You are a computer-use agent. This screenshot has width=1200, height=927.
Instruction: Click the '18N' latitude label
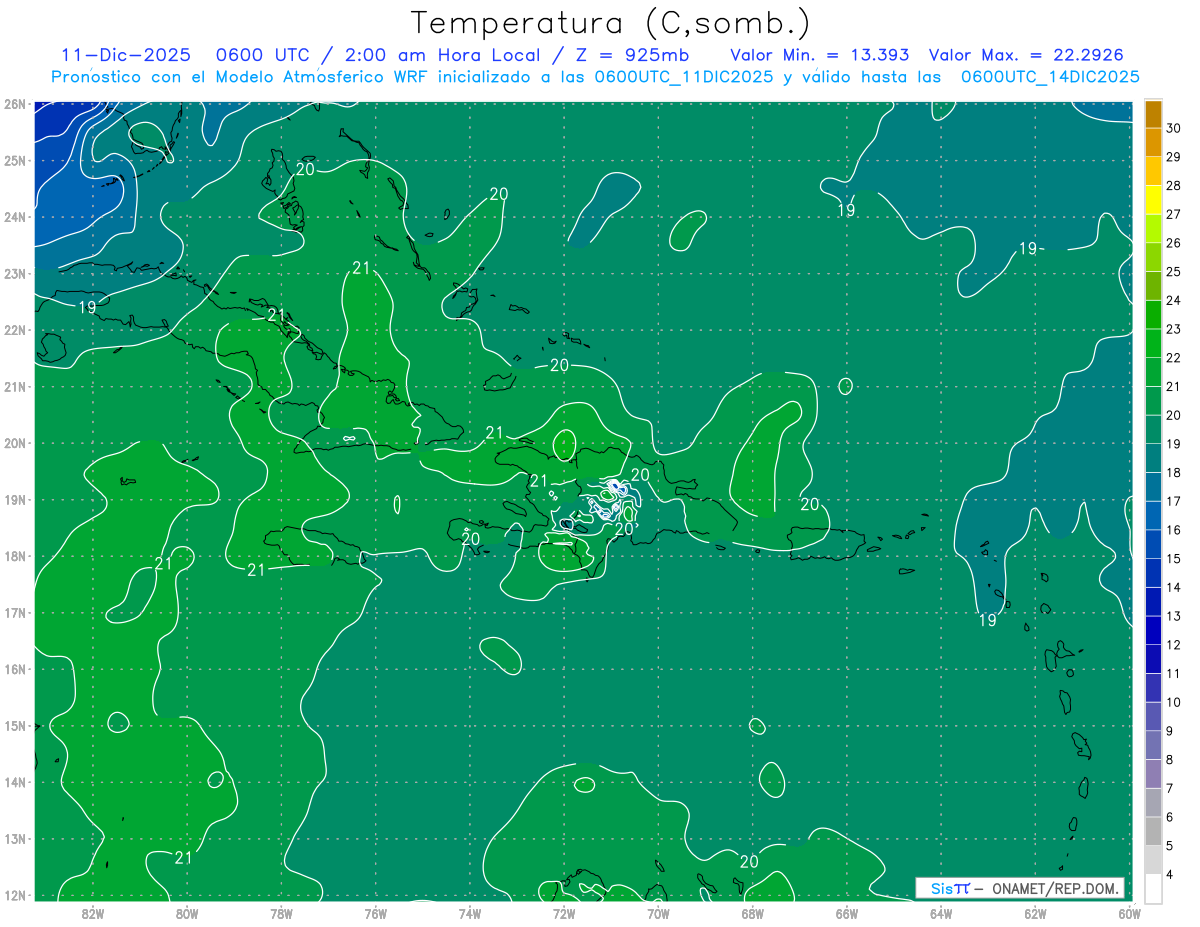point(14,556)
